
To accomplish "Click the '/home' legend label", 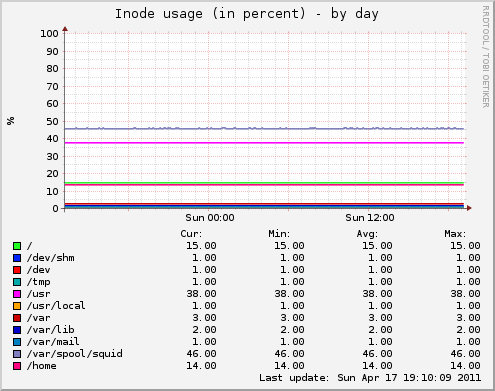I will 42,366.
